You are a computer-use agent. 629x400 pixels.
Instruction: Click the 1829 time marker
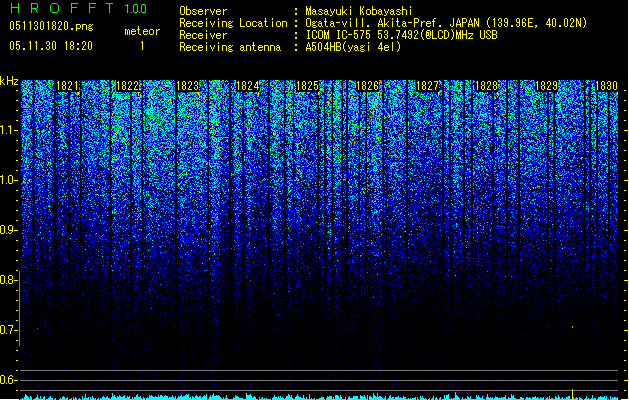[x=546, y=86]
